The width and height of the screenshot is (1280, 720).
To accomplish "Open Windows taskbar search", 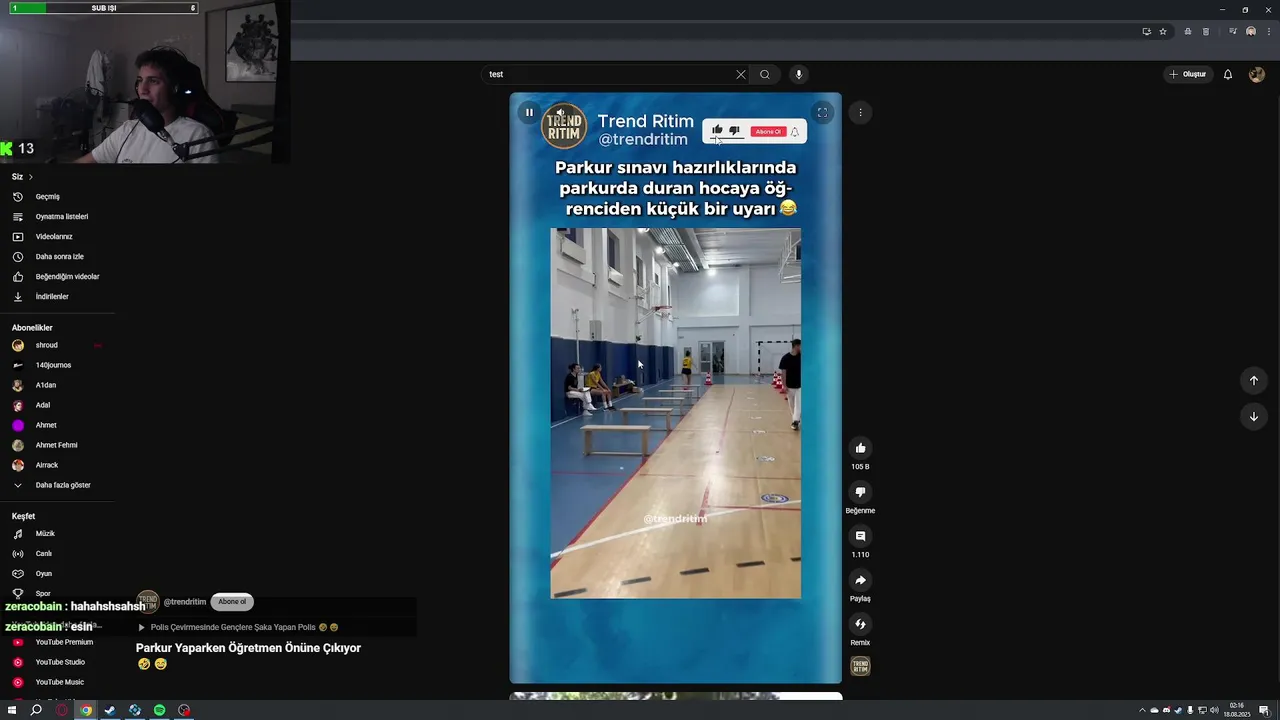I will 36,710.
